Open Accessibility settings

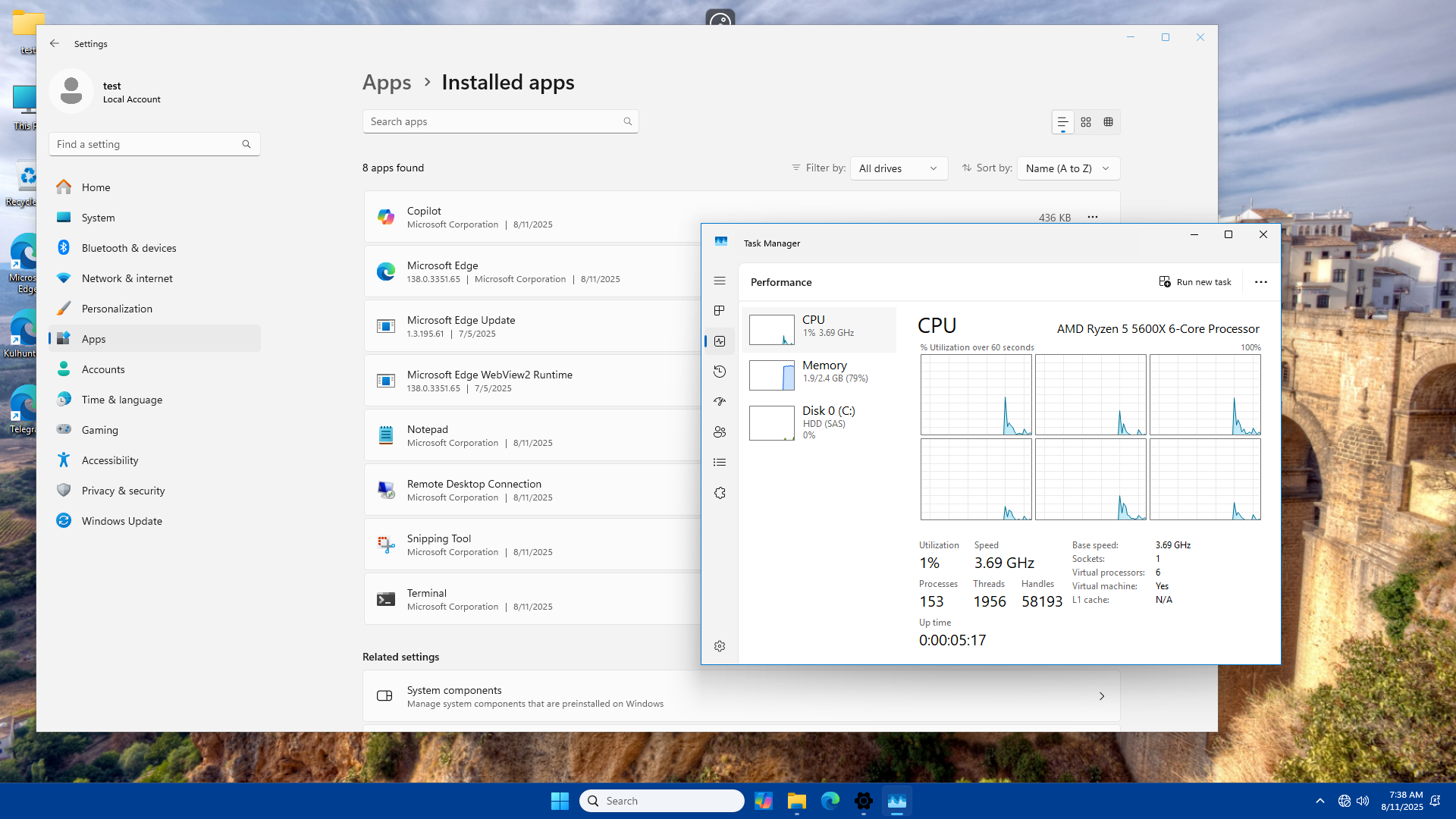coord(155,460)
